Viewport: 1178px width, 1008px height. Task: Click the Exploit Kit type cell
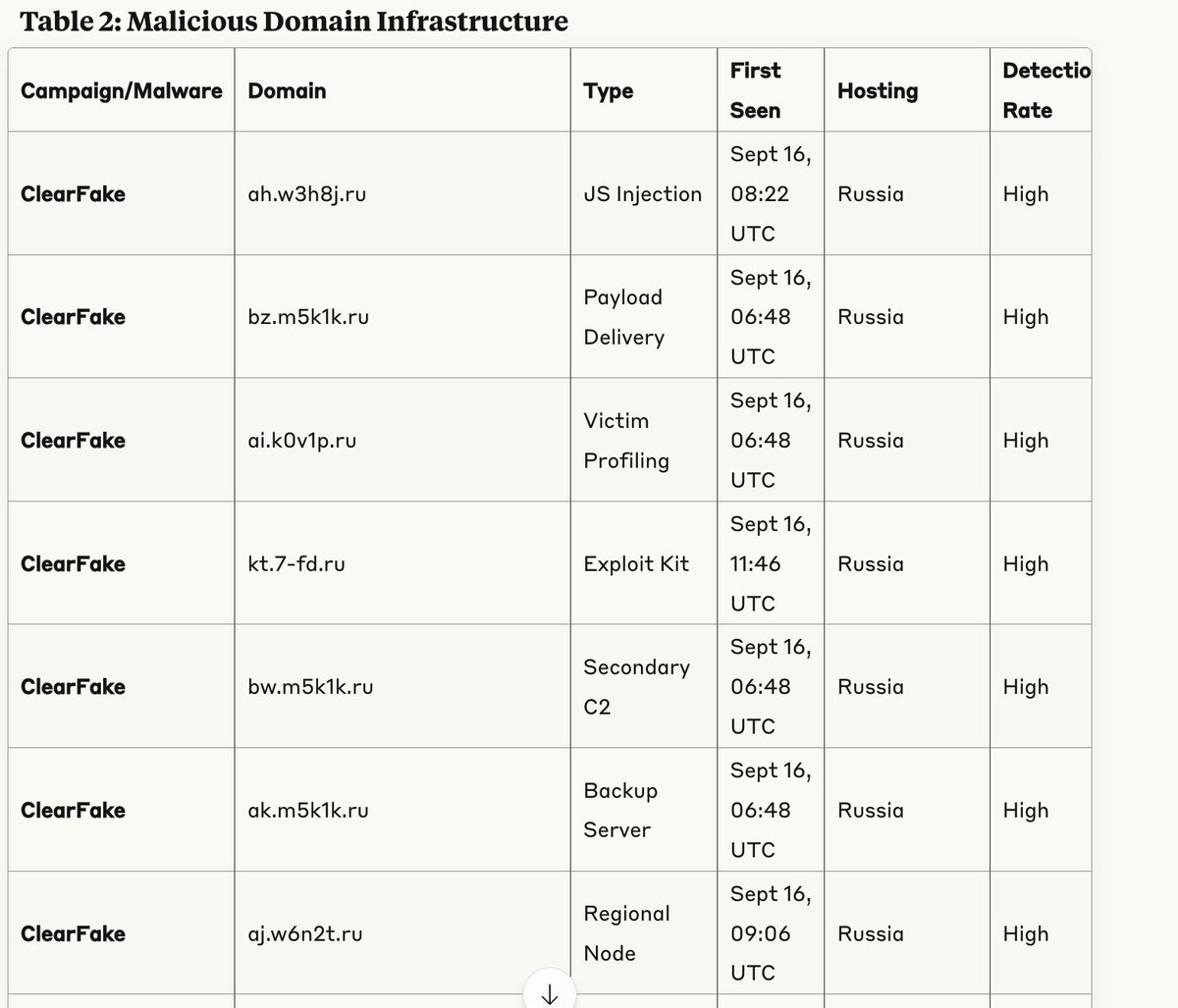(636, 564)
